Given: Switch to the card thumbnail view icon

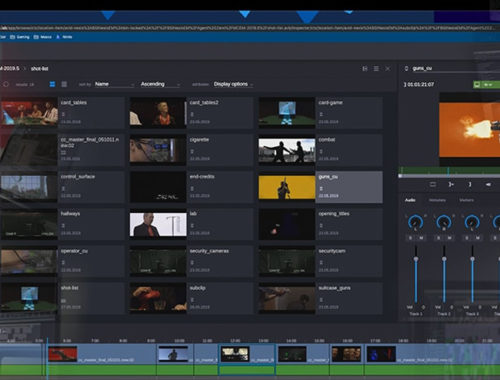Looking at the screenshot, I should (52, 84).
